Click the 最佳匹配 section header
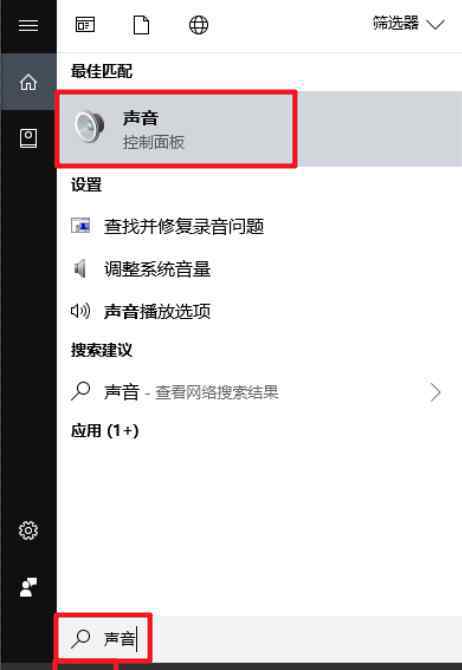This screenshot has width=462, height=670. click(101, 71)
